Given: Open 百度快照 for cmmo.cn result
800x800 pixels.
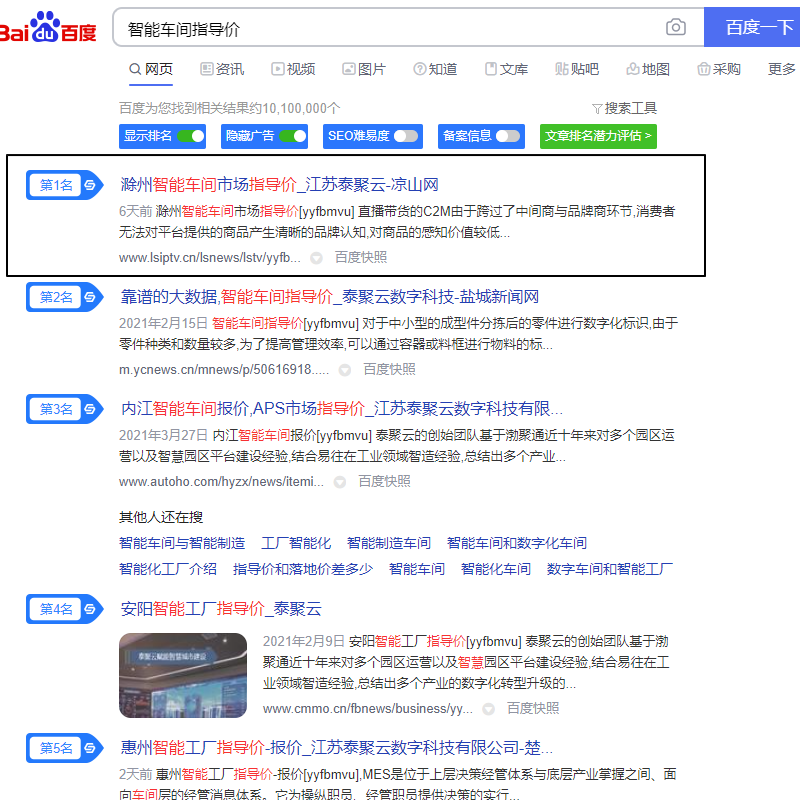Looking at the screenshot, I should click(533, 709).
